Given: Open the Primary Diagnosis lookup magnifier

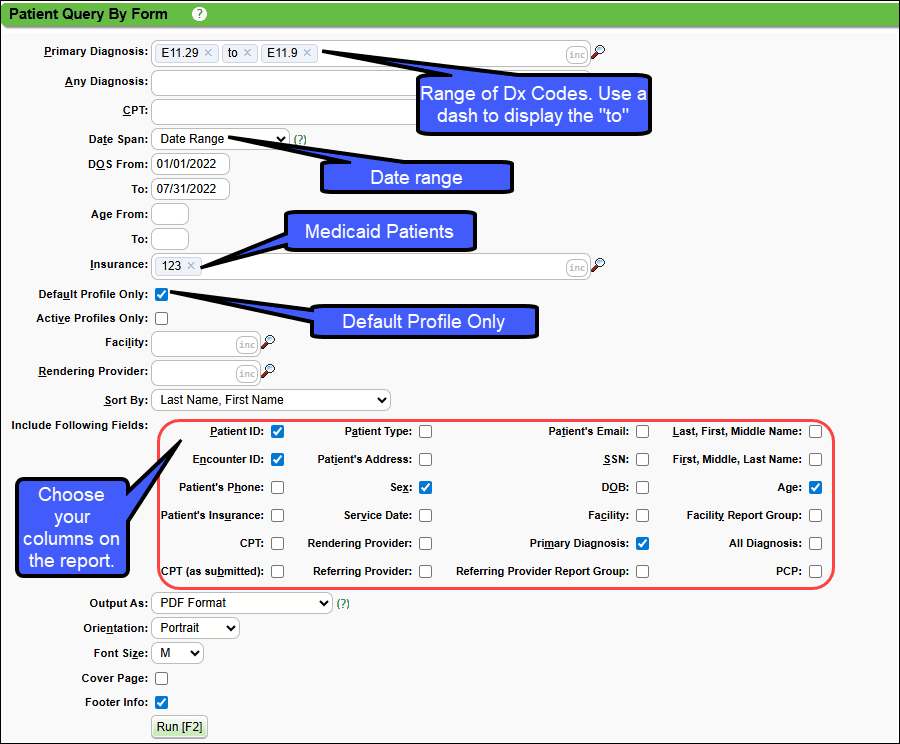Looking at the screenshot, I should tap(598, 53).
